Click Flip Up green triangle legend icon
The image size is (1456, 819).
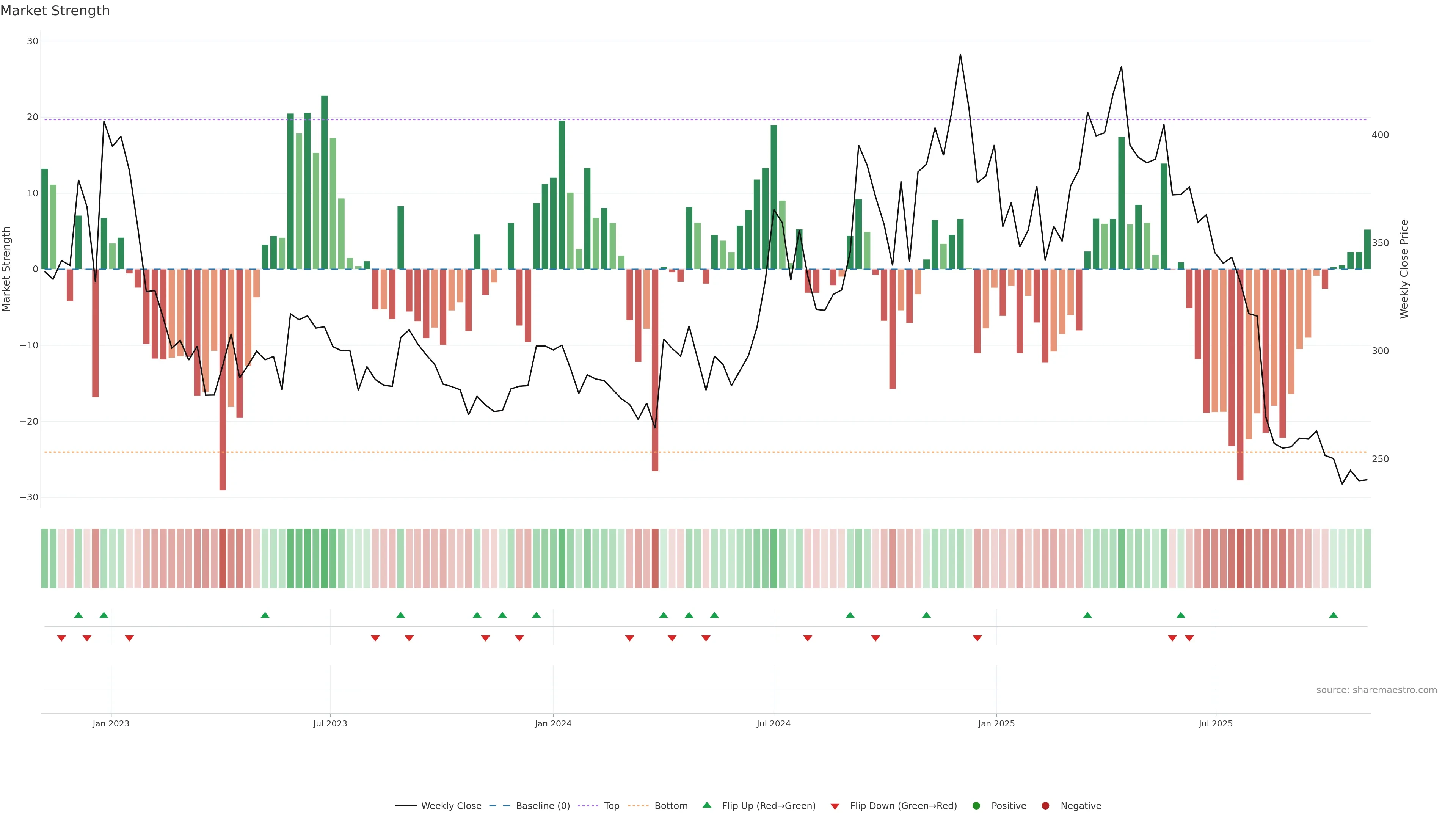[x=706, y=805]
